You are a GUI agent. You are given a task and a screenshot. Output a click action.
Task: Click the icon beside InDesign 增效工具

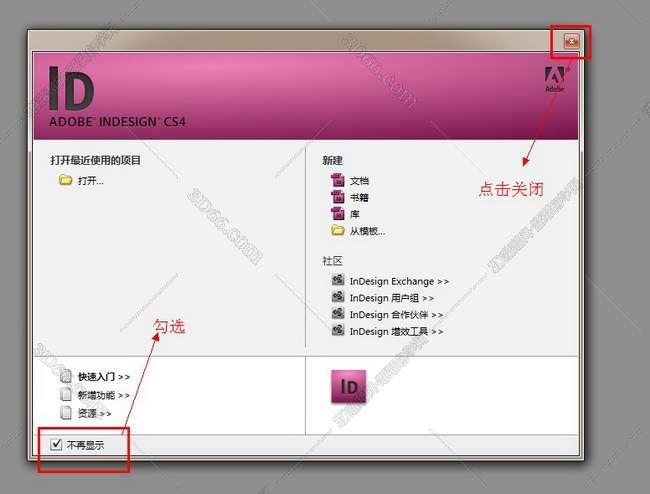click(x=338, y=330)
